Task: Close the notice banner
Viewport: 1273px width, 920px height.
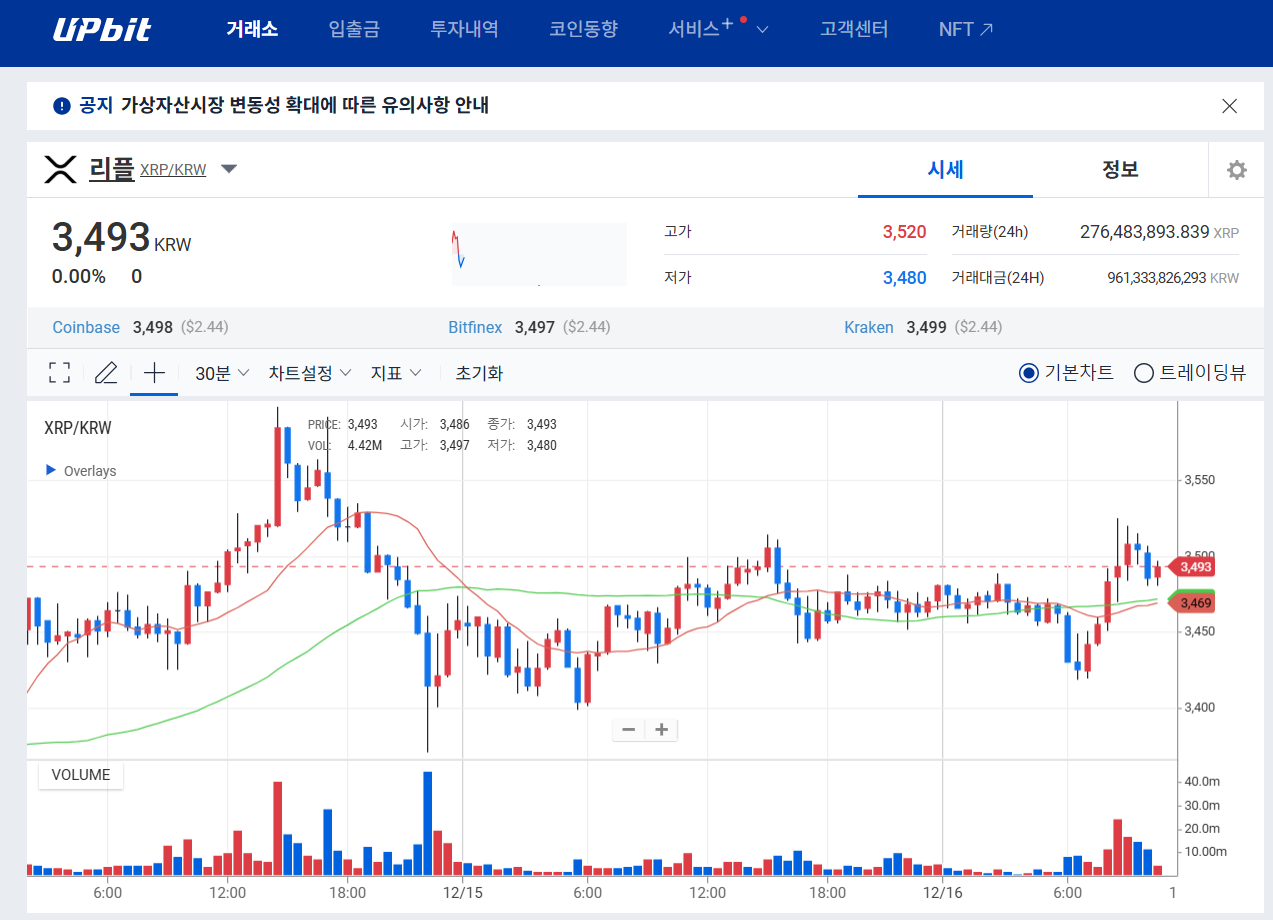Action: [x=1230, y=106]
